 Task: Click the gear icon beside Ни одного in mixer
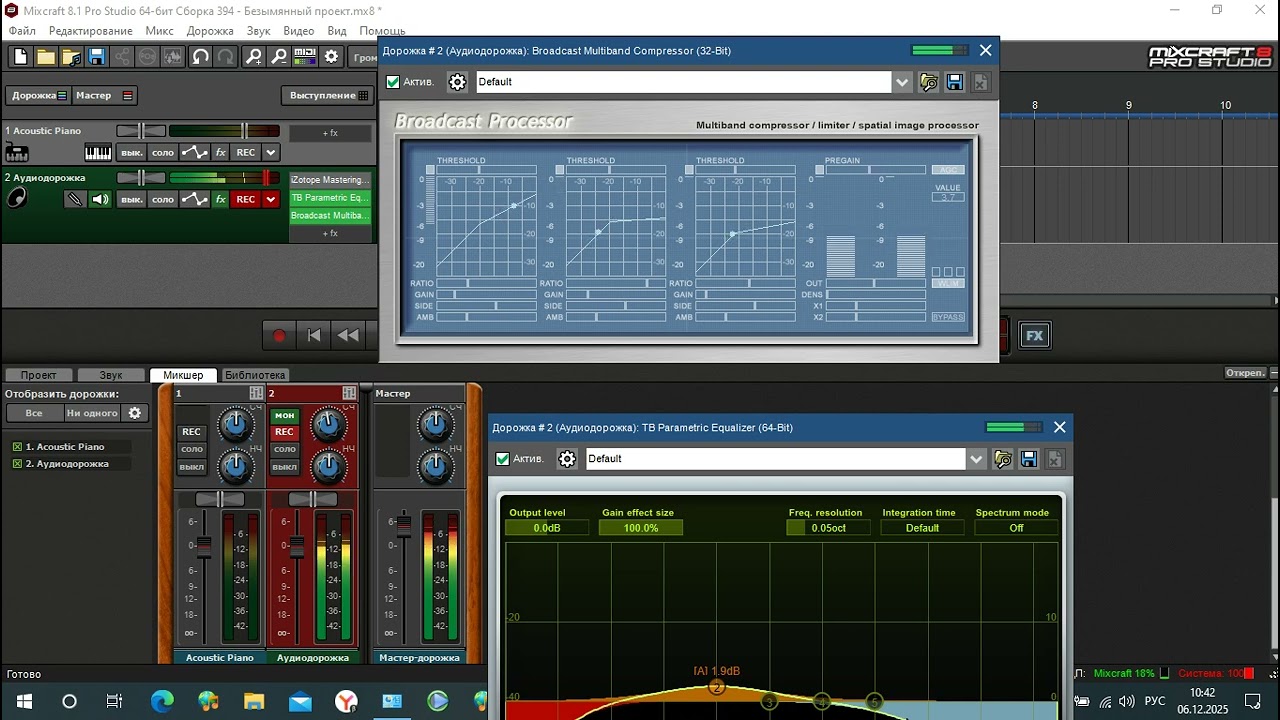coord(135,413)
